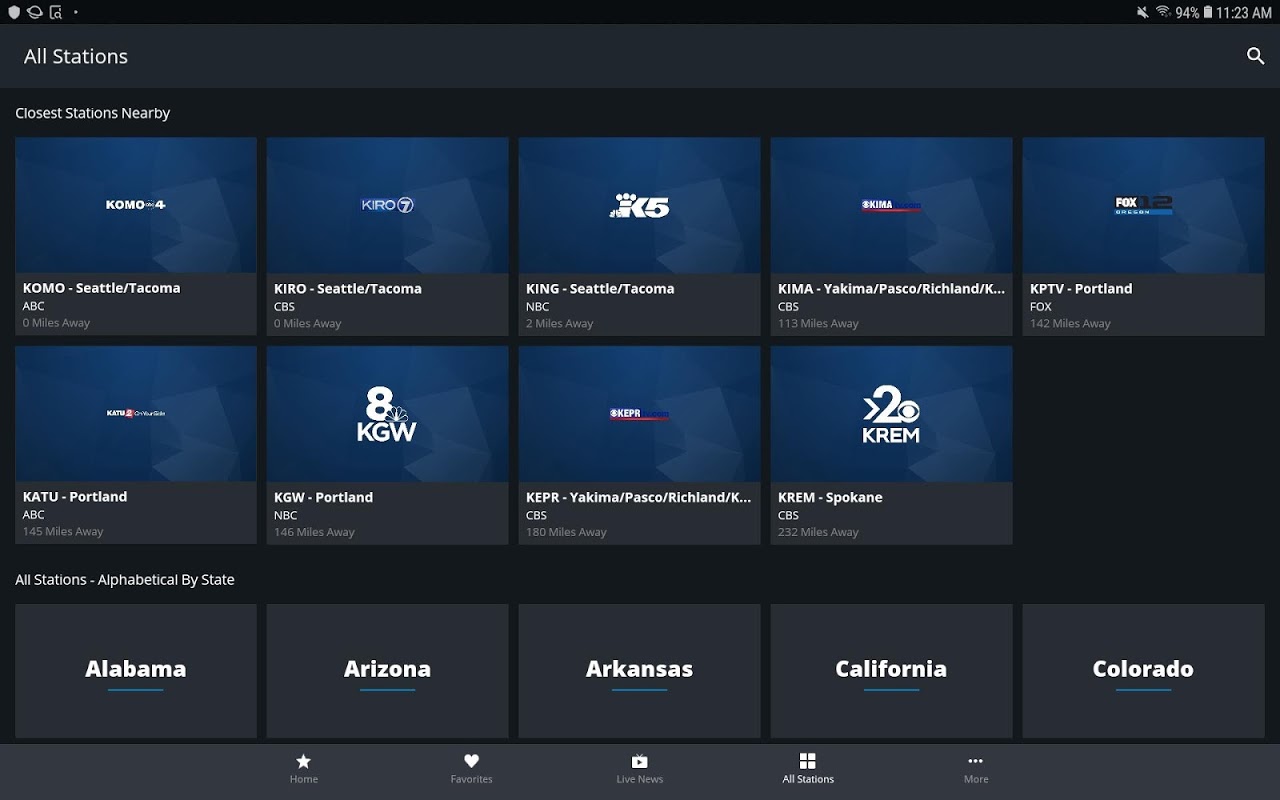
Task: Open the KATU 2 station thumbnail
Action: click(136, 413)
